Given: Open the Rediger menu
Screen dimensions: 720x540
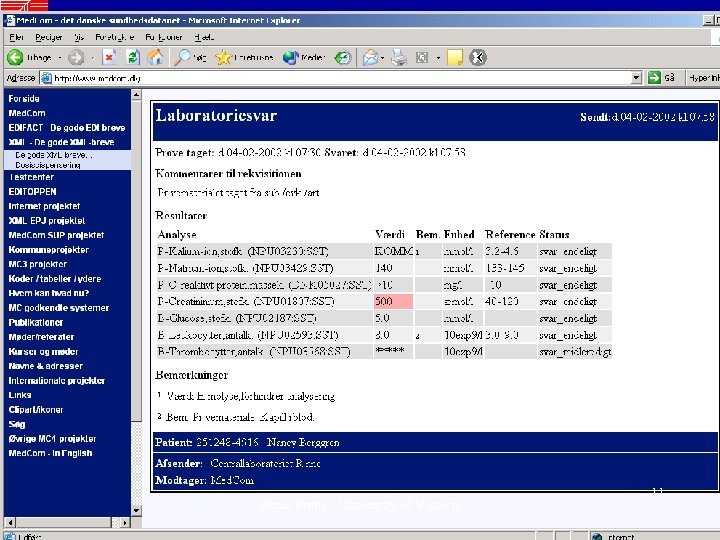Looking at the screenshot, I should 49,37.
